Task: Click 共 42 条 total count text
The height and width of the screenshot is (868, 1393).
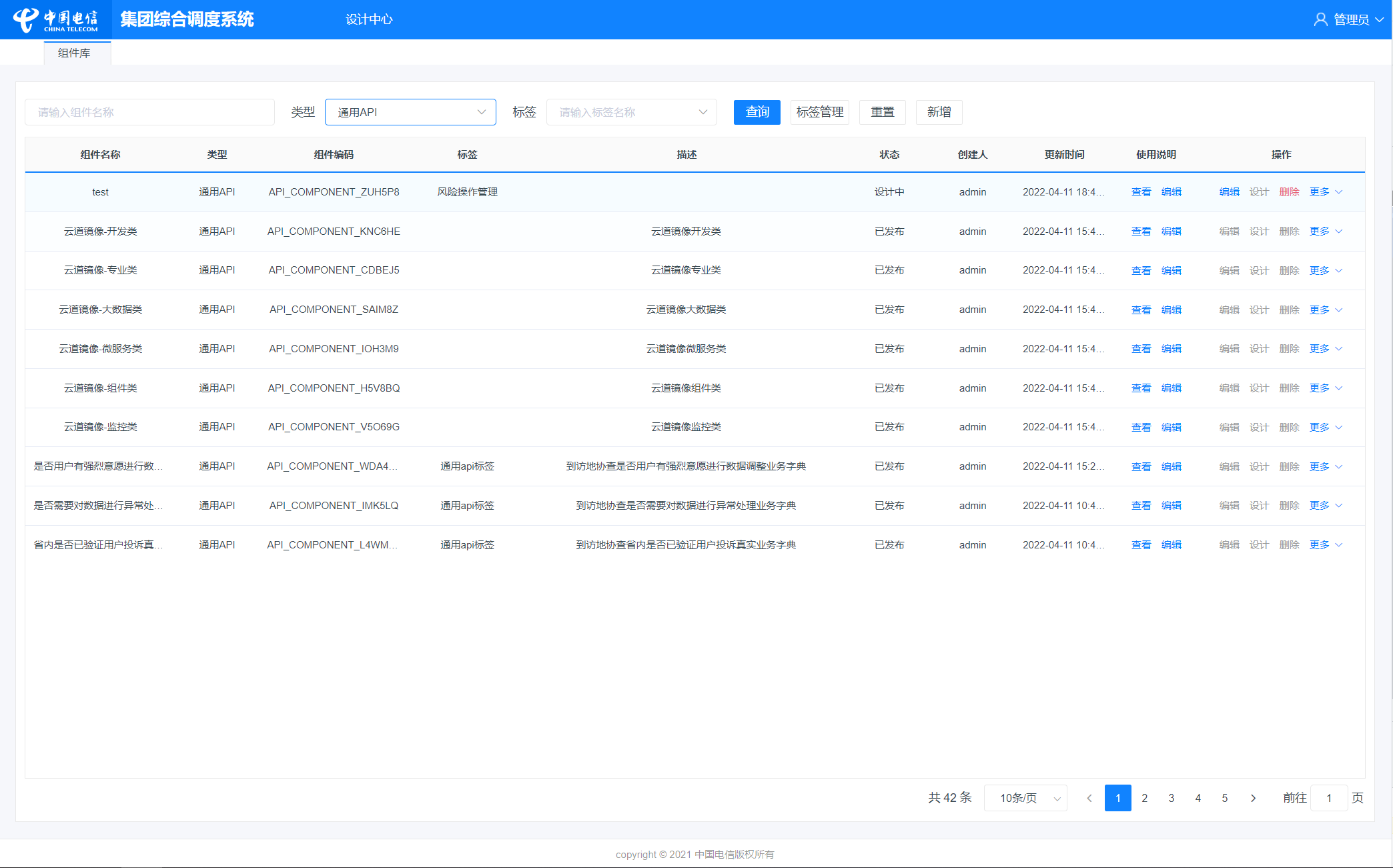Action: (x=950, y=798)
